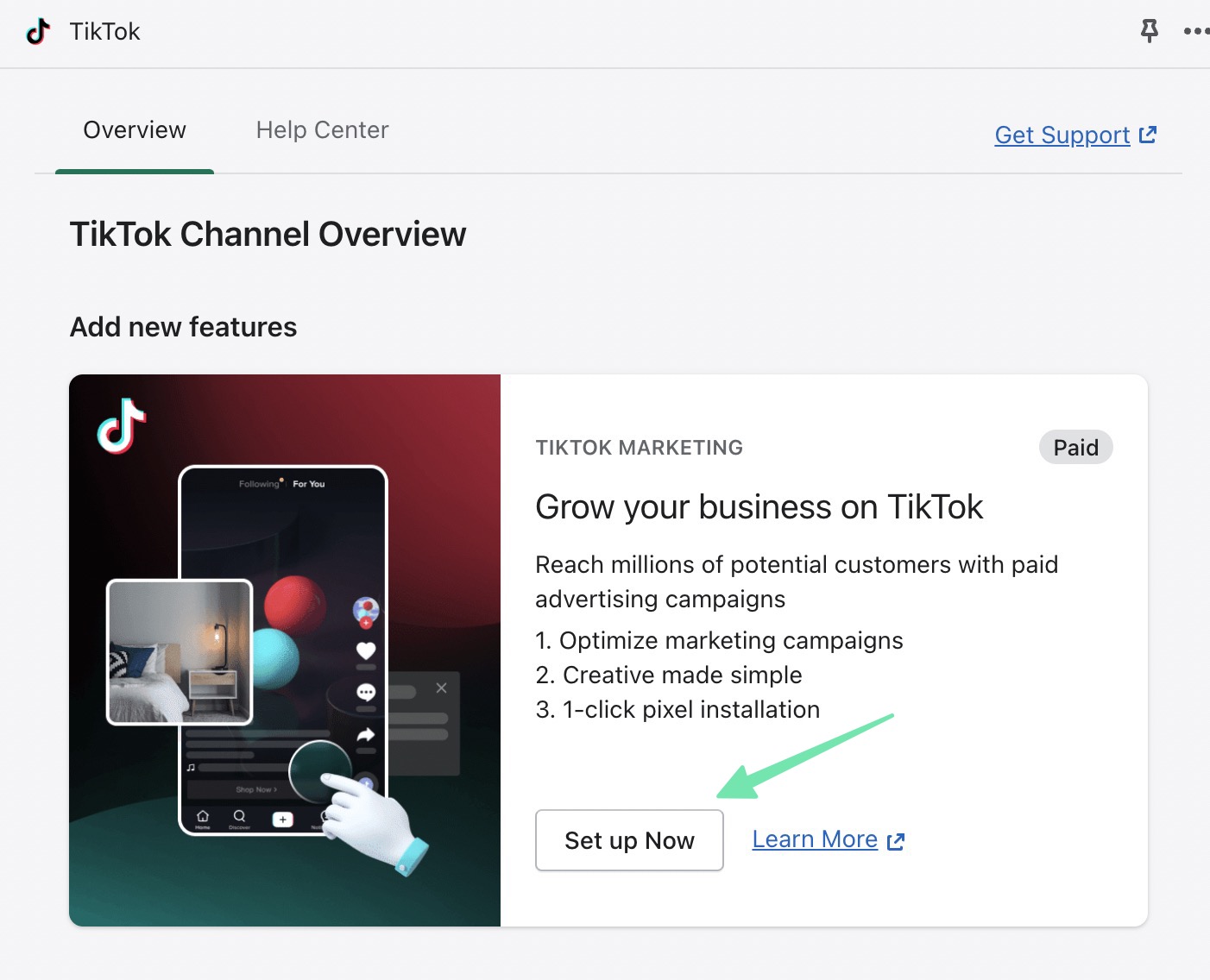
Task: Tap the heart icon on the phone mockup
Action: pyautogui.click(x=366, y=650)
